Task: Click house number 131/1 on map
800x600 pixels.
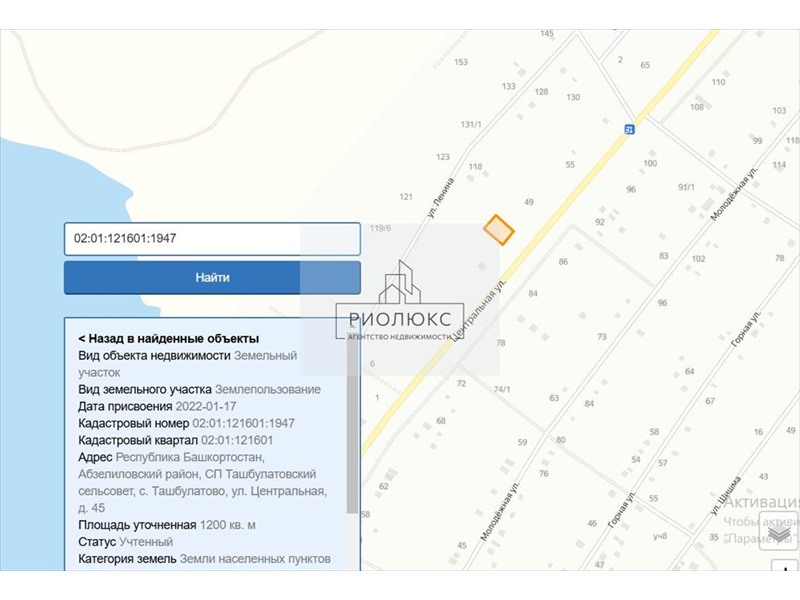Action: point(471,124)
